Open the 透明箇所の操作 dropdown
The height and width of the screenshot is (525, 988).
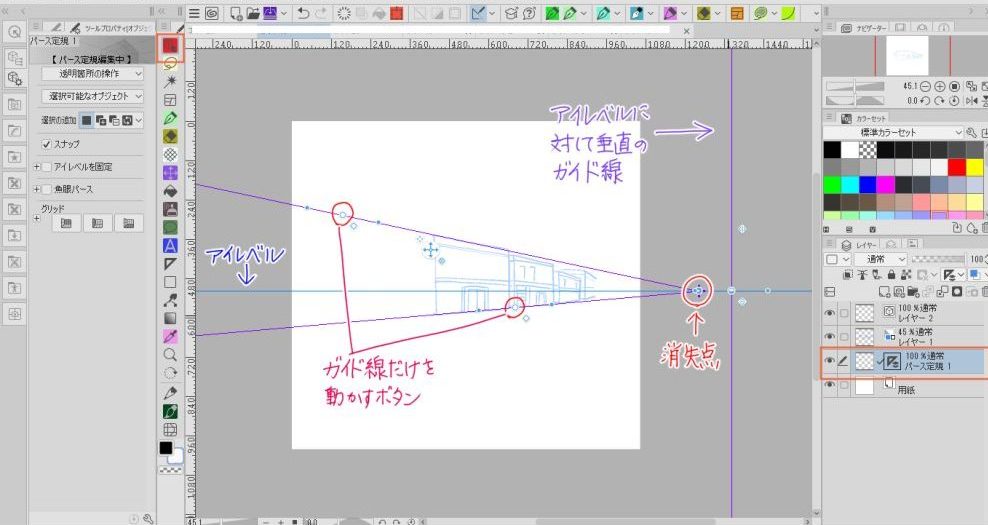pyautogui.click(x=95, y=73)
